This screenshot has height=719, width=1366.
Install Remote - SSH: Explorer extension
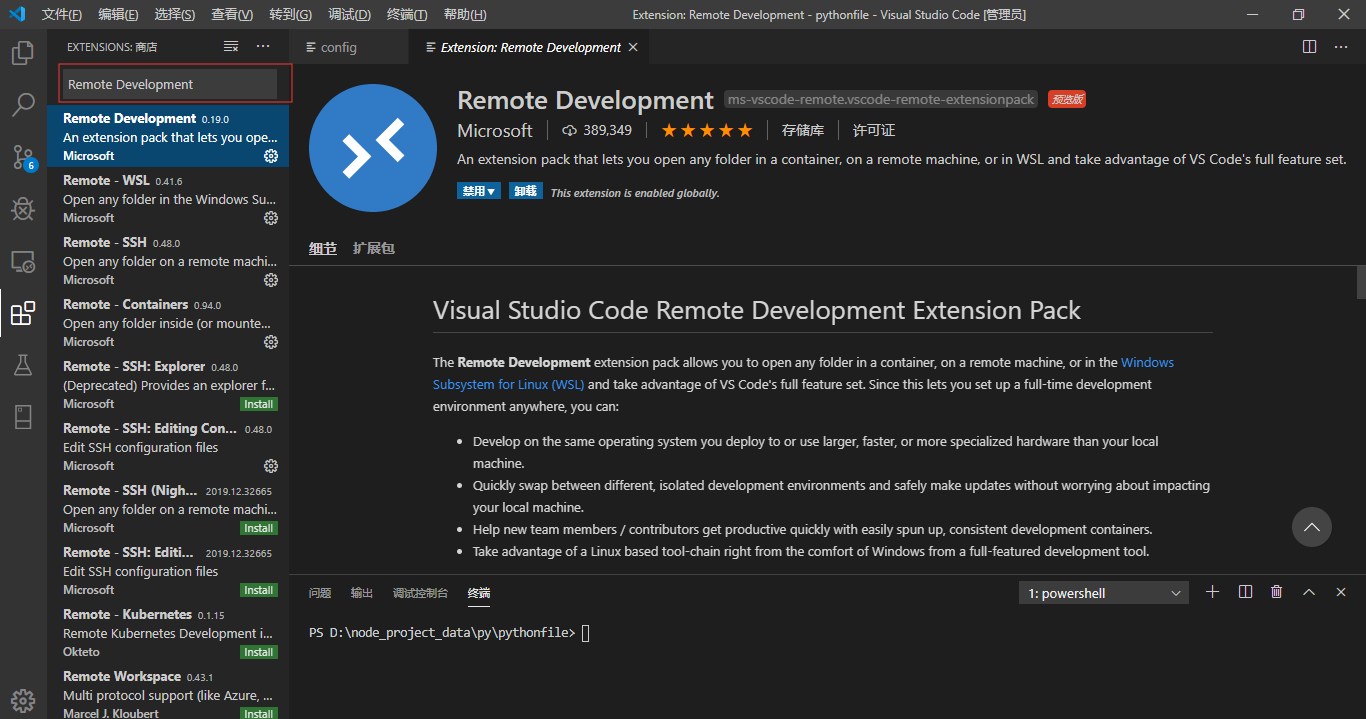(x=259, y=404)
